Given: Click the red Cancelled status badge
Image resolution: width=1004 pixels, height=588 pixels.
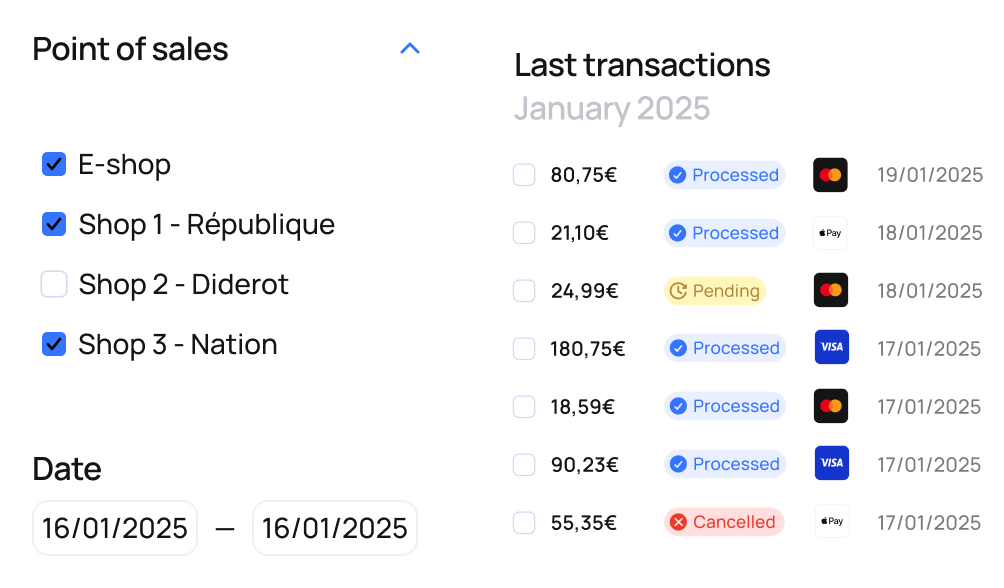Looking at the screenshot, I should pyautogui.click(x=724, y=522).
